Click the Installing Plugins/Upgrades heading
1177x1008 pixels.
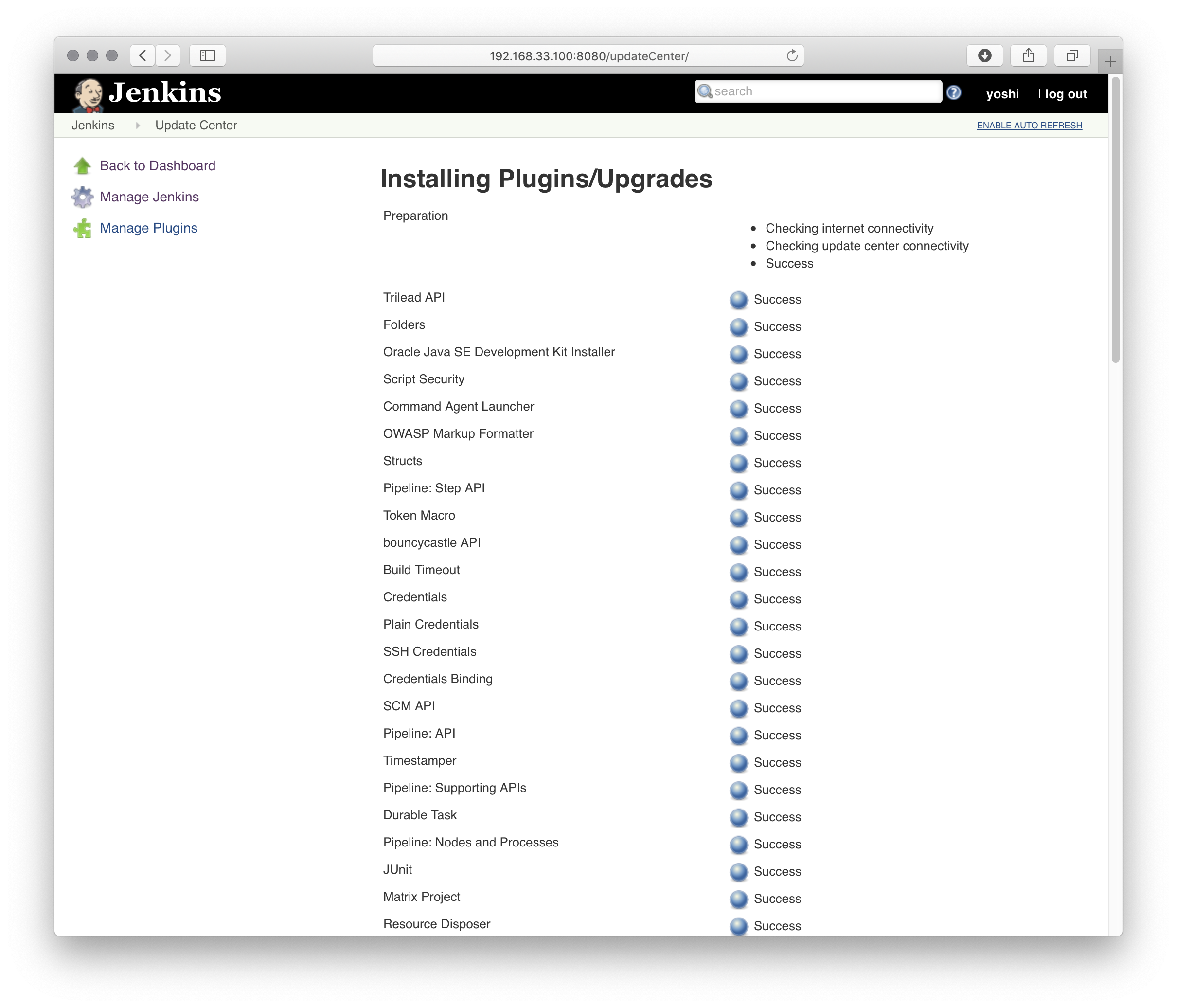click(x=546, y=180)
